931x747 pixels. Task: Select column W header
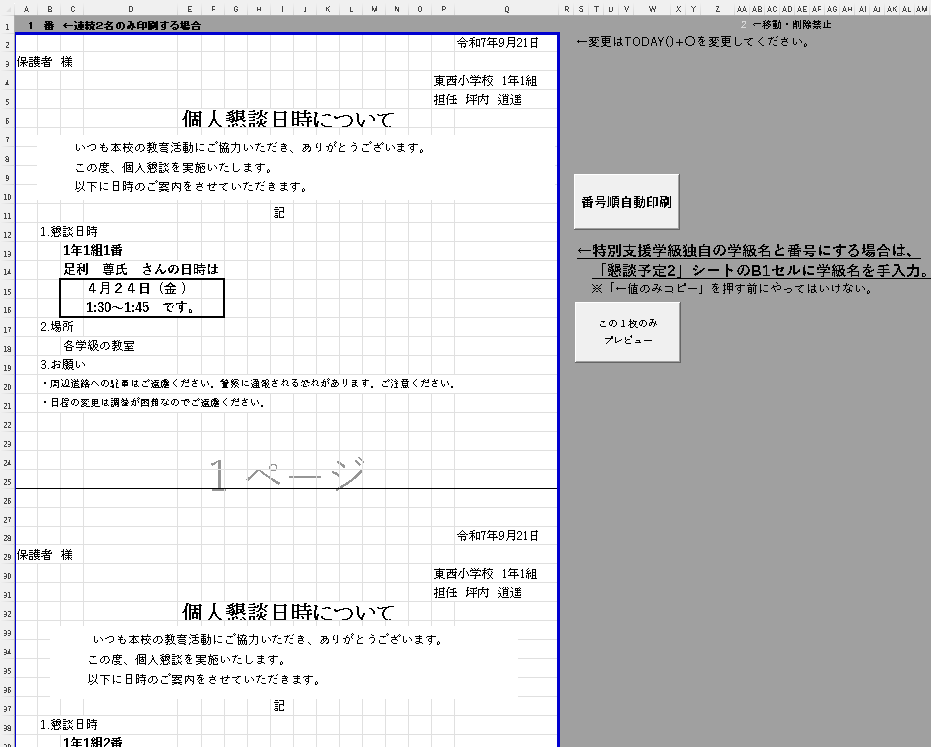tap(652, 9)
